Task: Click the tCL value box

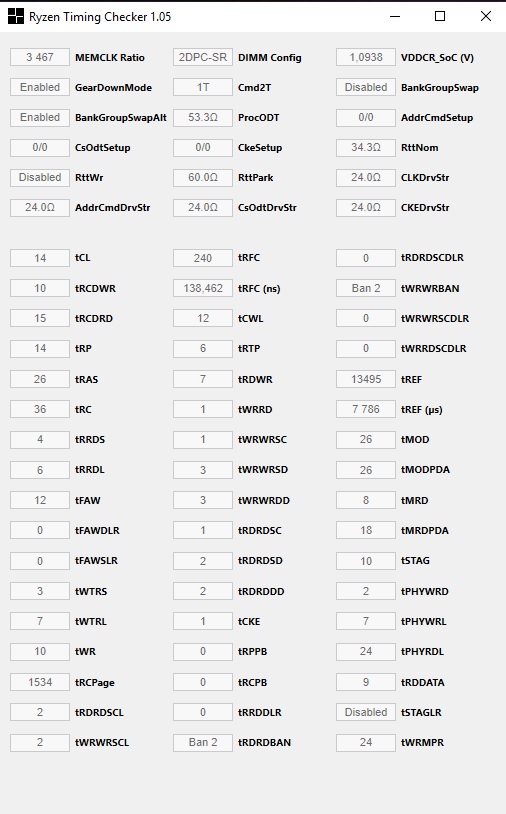Action: click(x=40, y=258)
